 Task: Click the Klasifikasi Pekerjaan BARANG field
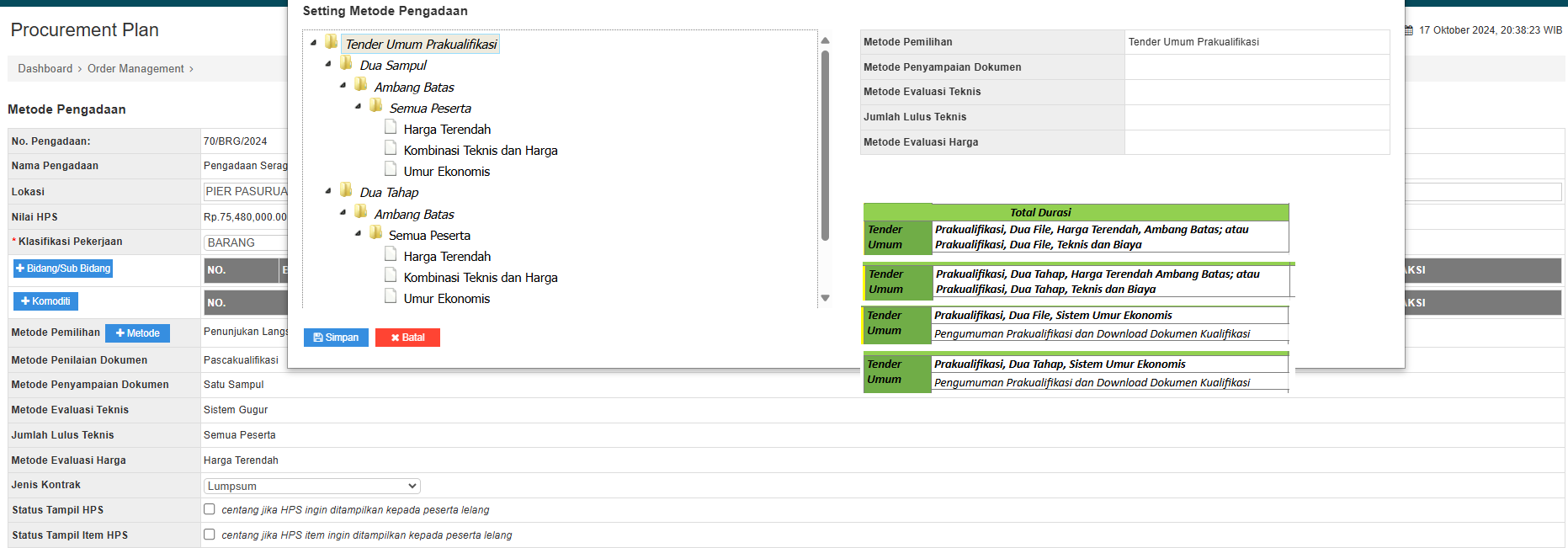pos(246,242)
